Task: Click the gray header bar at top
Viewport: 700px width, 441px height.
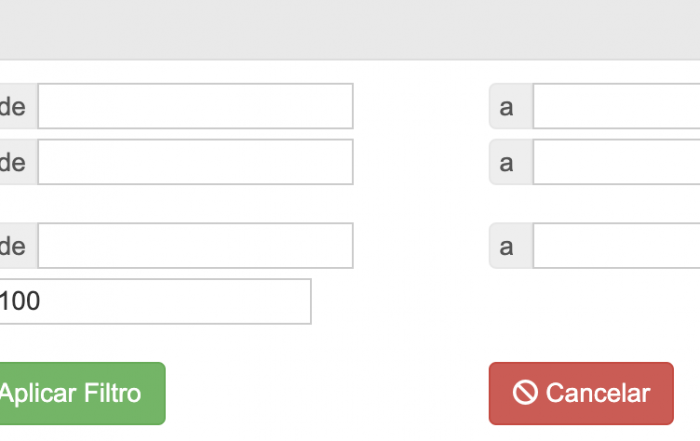Action: pyautogui.click(x=350, y=29)
